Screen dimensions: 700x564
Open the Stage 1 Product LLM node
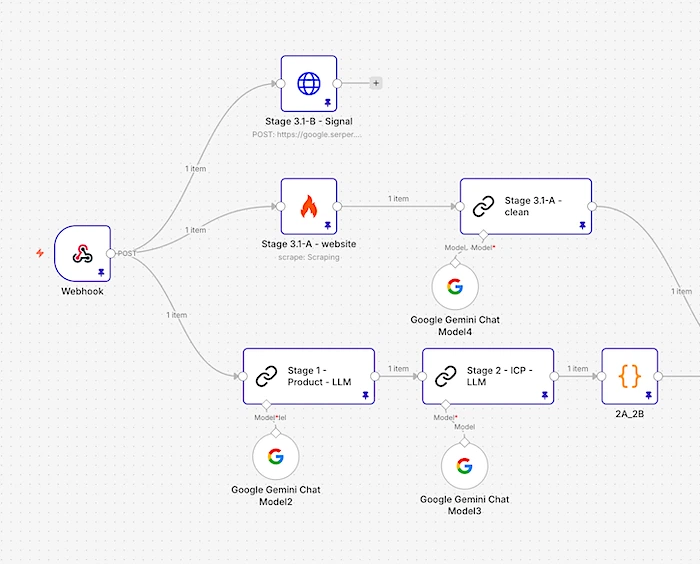coord(308,376)
